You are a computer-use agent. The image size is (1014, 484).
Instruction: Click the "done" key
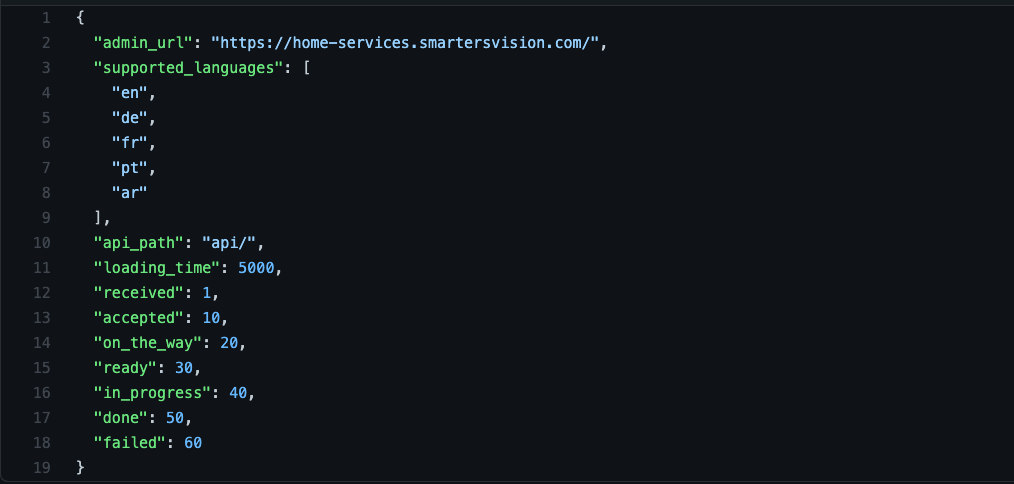(x=120, y=418)
